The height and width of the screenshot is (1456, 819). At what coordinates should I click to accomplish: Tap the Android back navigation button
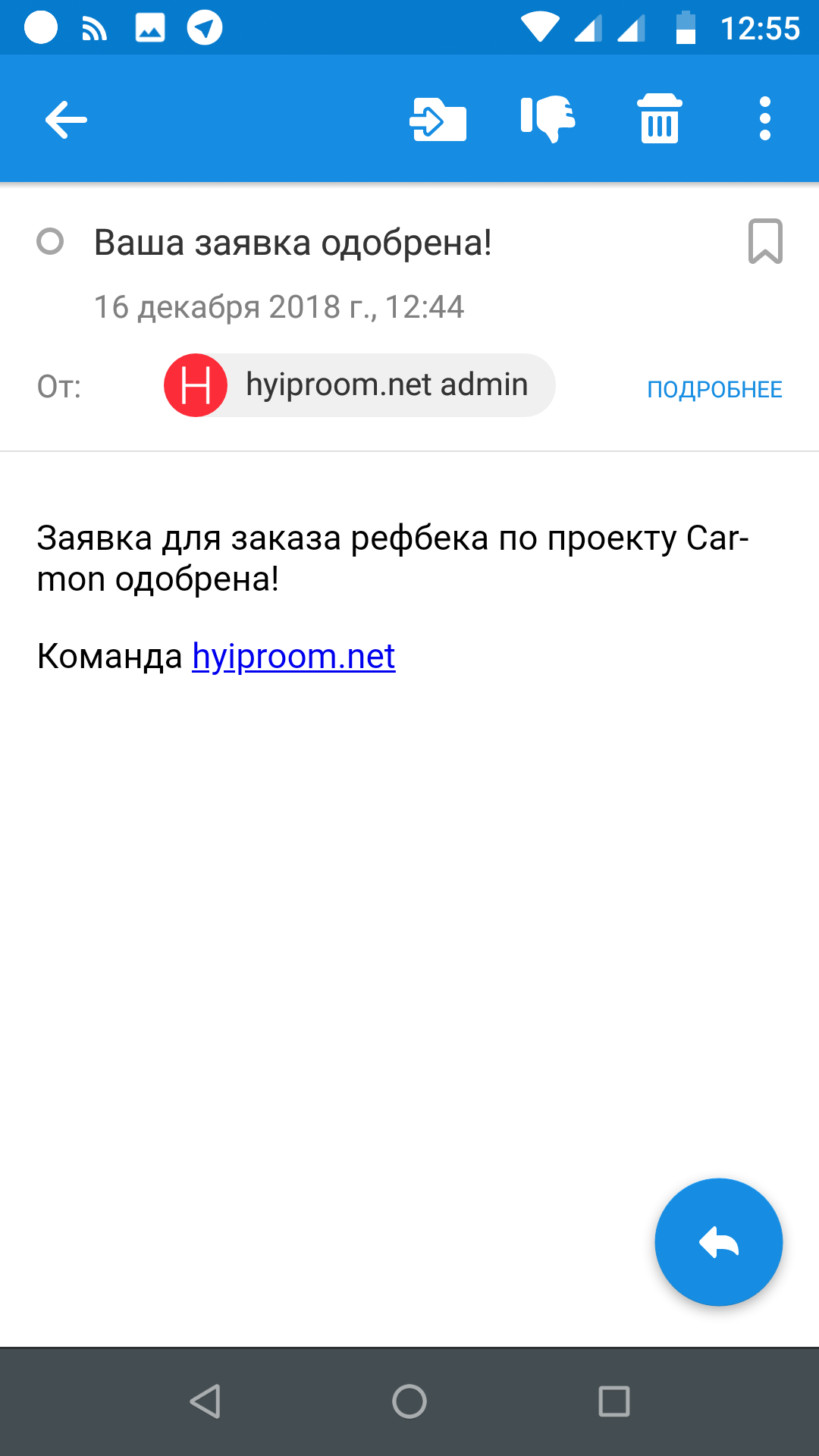click(x=205, y=1401)
